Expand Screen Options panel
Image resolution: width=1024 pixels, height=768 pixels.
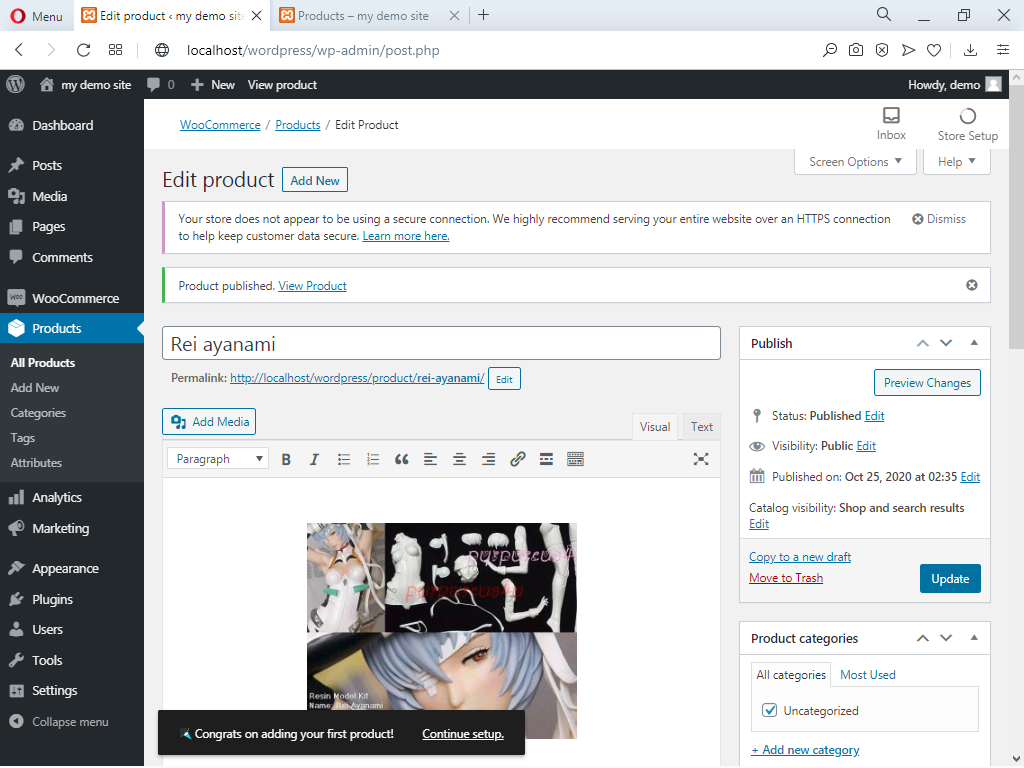(855, 162)
